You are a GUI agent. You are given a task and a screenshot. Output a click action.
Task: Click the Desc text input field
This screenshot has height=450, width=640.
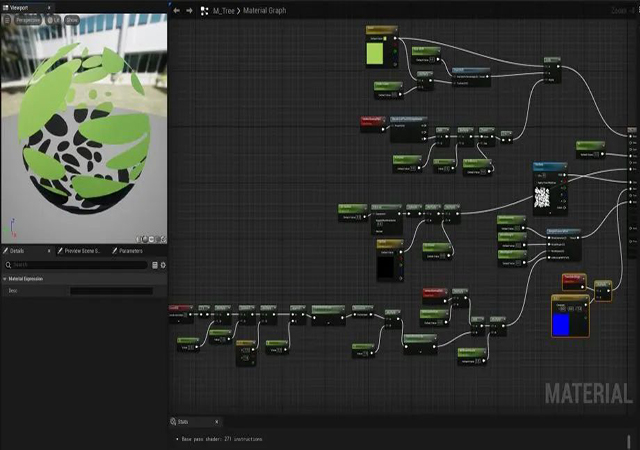click(110, 291)
